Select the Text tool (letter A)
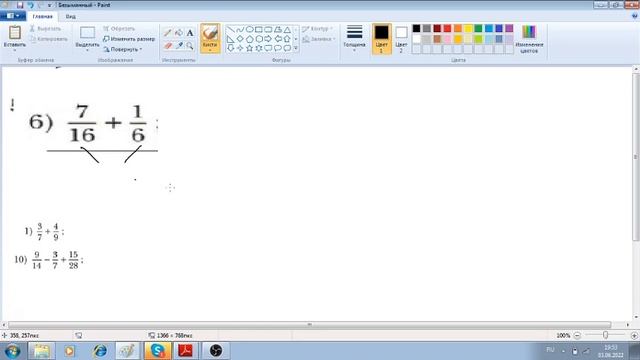The height and width of the screenshot is (360, 640). click(190, 33)
